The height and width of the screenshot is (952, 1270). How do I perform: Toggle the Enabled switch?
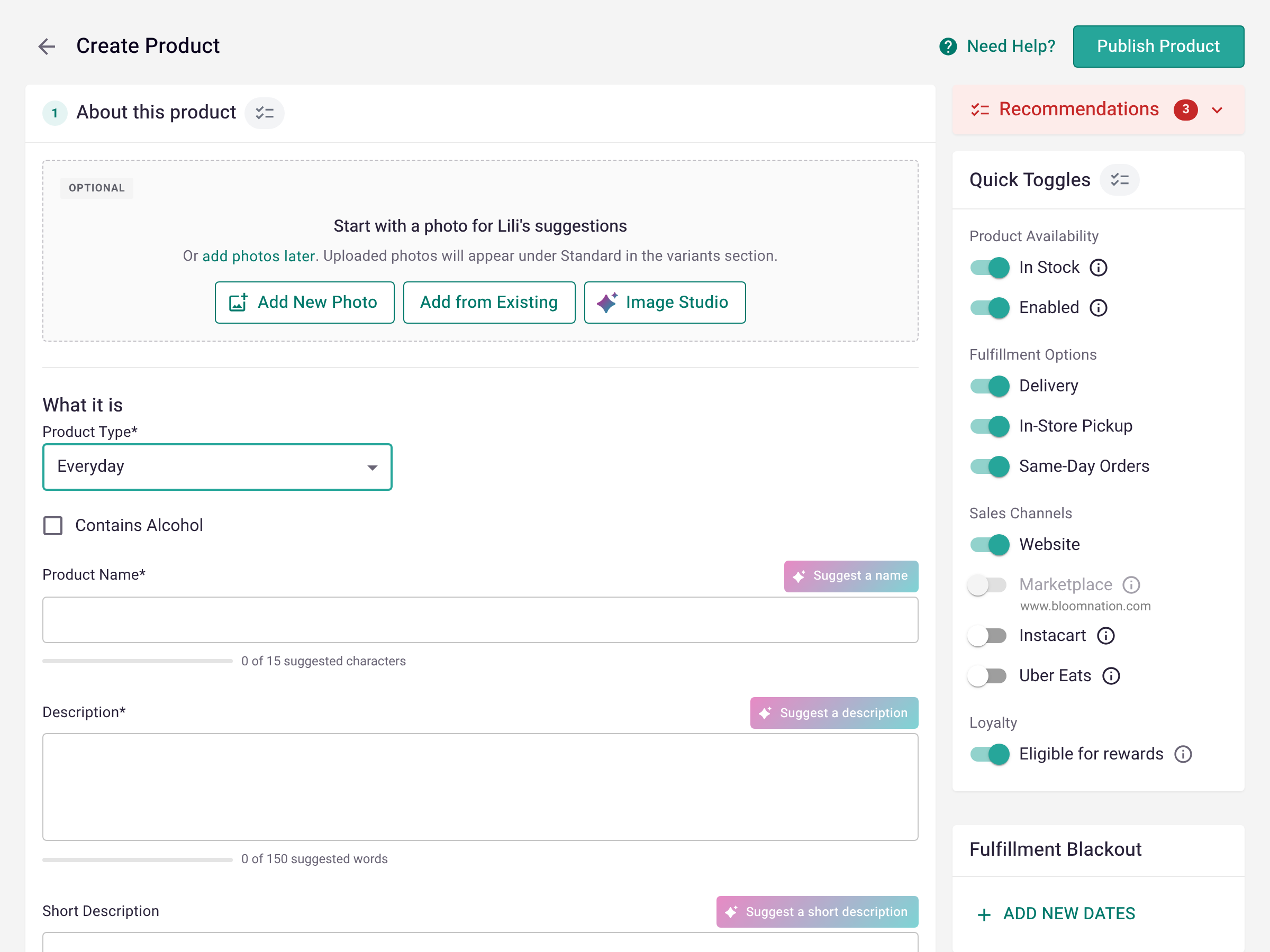click(990, 308)
